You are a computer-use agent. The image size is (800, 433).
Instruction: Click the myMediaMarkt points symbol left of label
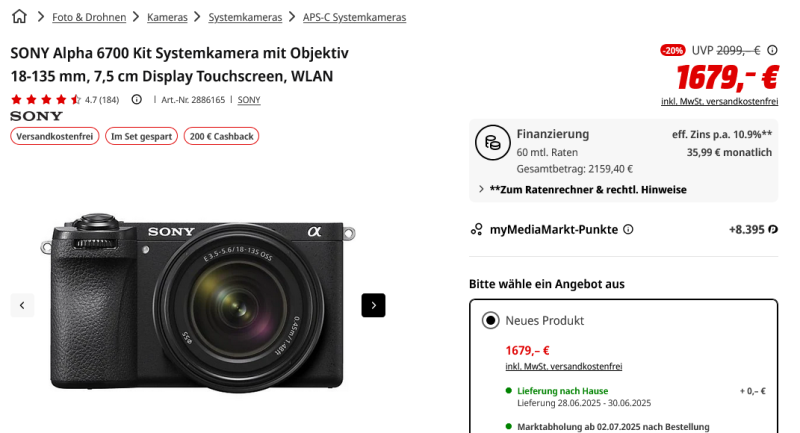tap(477, 229)
